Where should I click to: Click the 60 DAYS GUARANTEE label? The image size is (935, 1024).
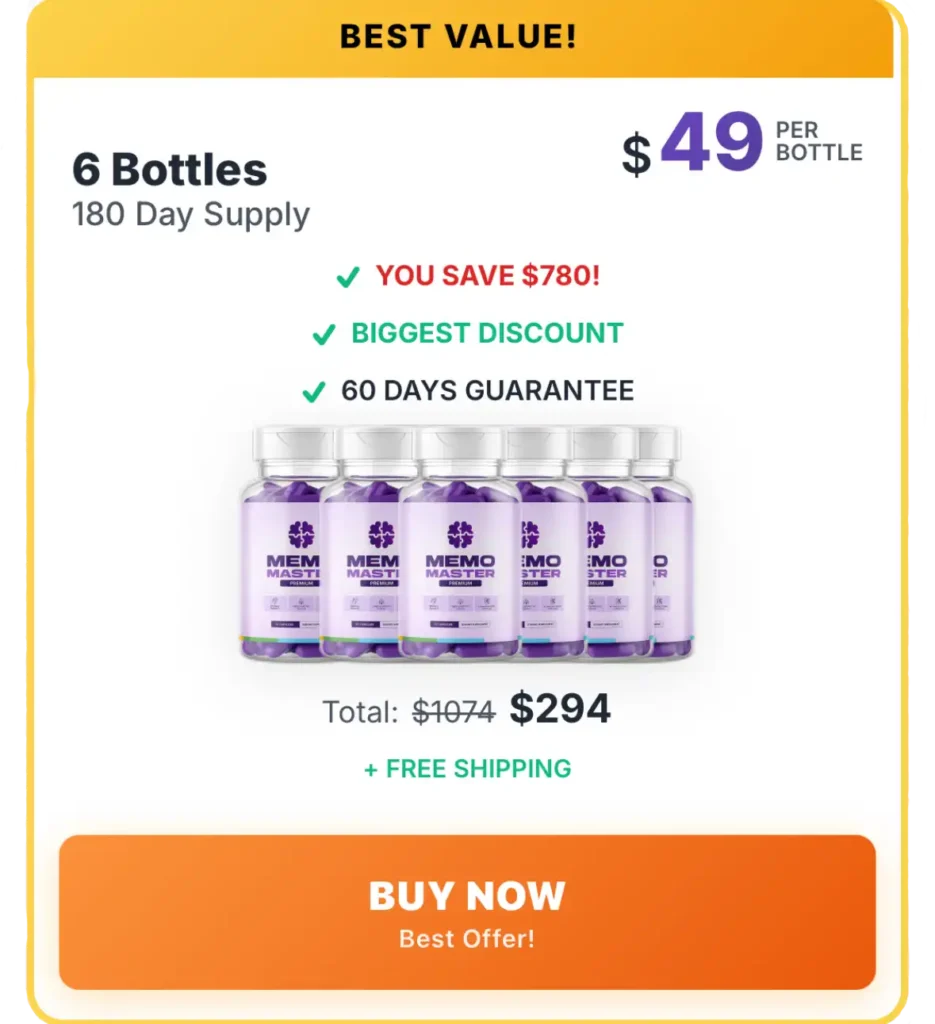click(488, 391)
